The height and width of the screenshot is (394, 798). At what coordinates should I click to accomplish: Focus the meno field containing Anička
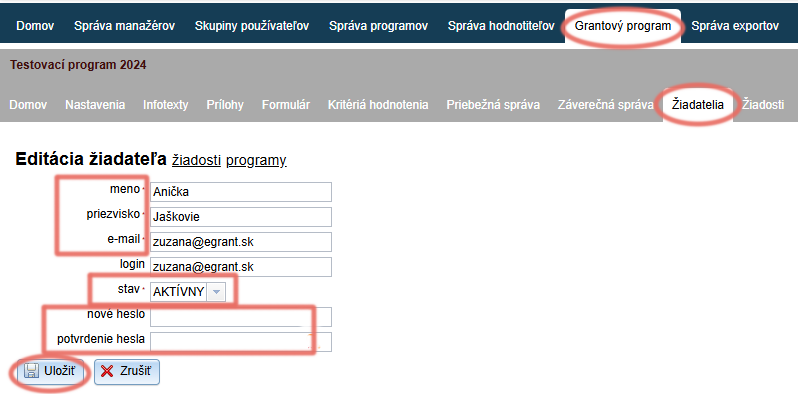coord(241,192)
